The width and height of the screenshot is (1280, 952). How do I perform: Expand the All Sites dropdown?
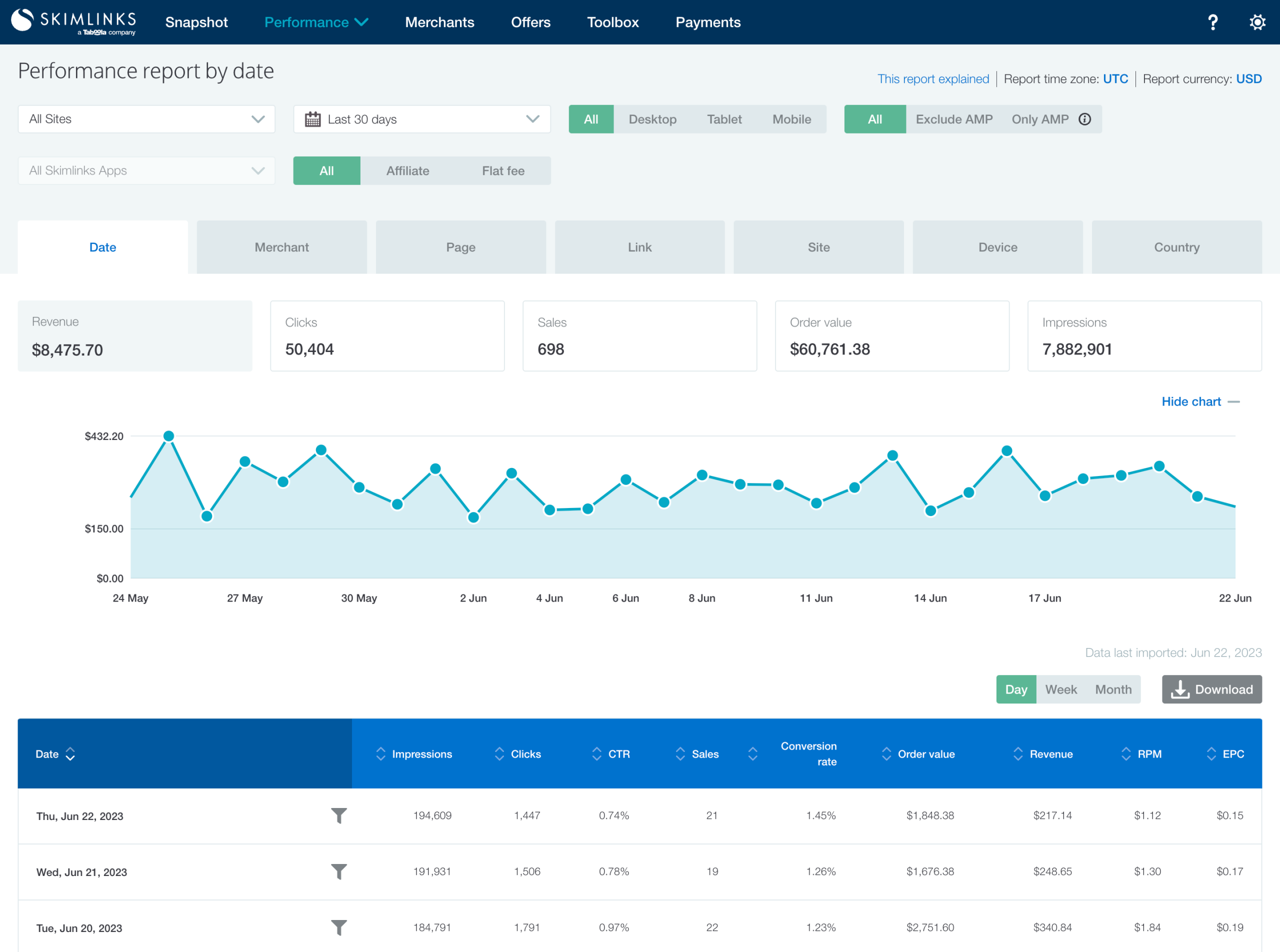tap(146, 119)
